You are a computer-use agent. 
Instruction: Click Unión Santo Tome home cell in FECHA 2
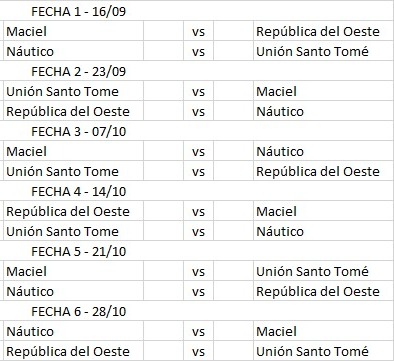pos(73,91)
